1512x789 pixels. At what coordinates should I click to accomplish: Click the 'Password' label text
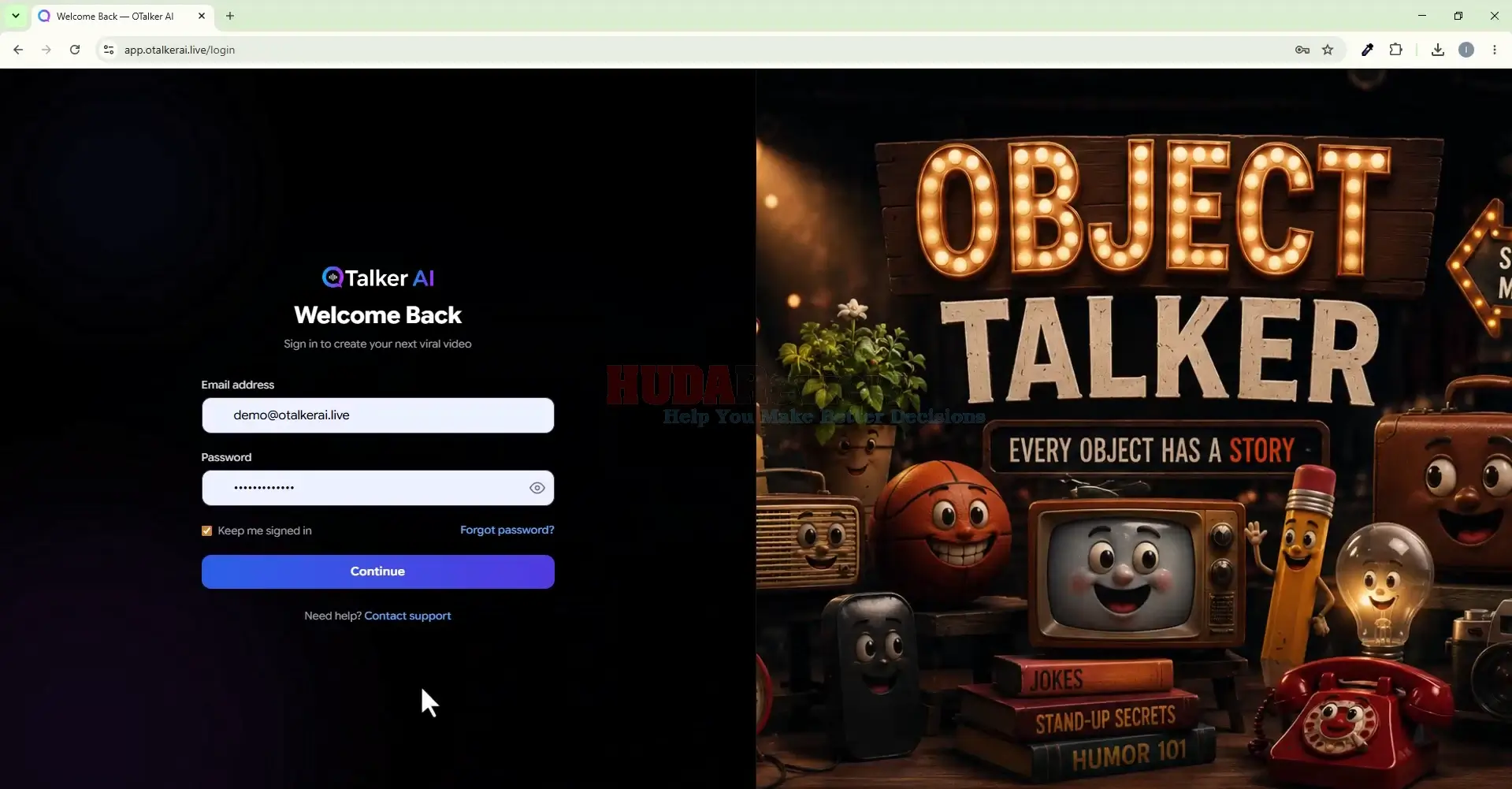(x=227, y=457)
